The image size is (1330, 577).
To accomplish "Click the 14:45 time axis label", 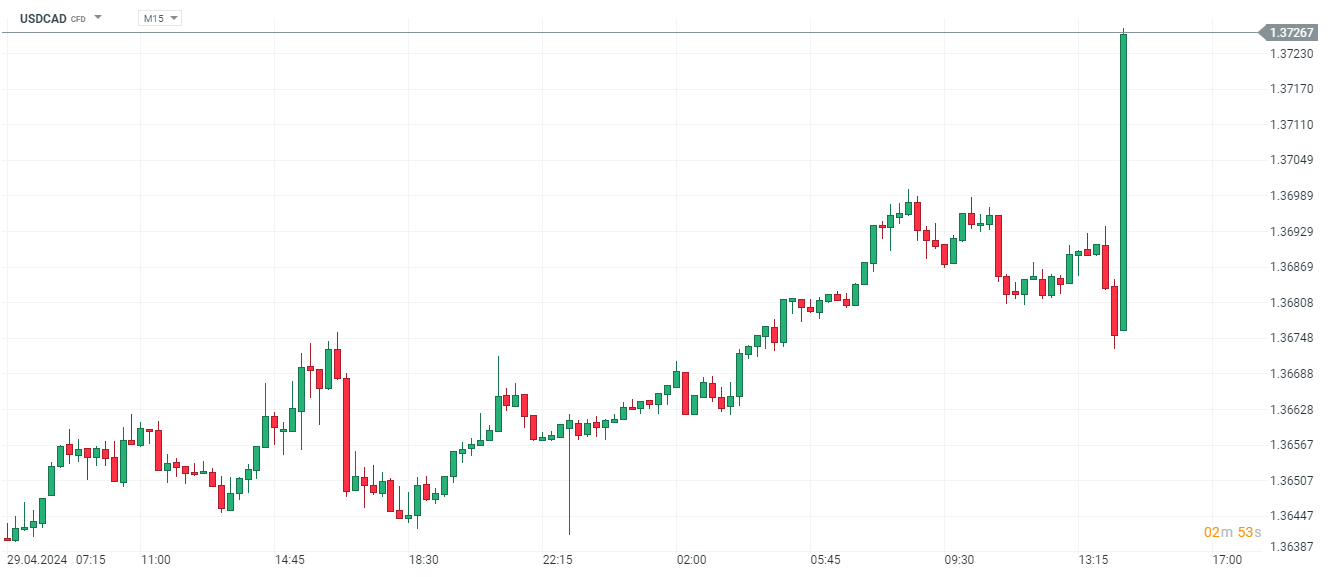I will [x=289, y=560].
